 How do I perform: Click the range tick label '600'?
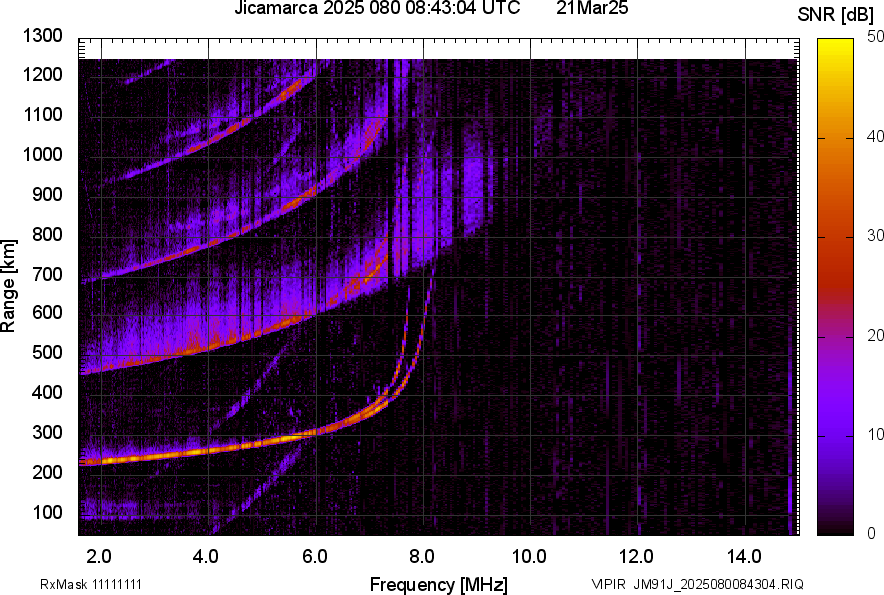coord(47,312)
